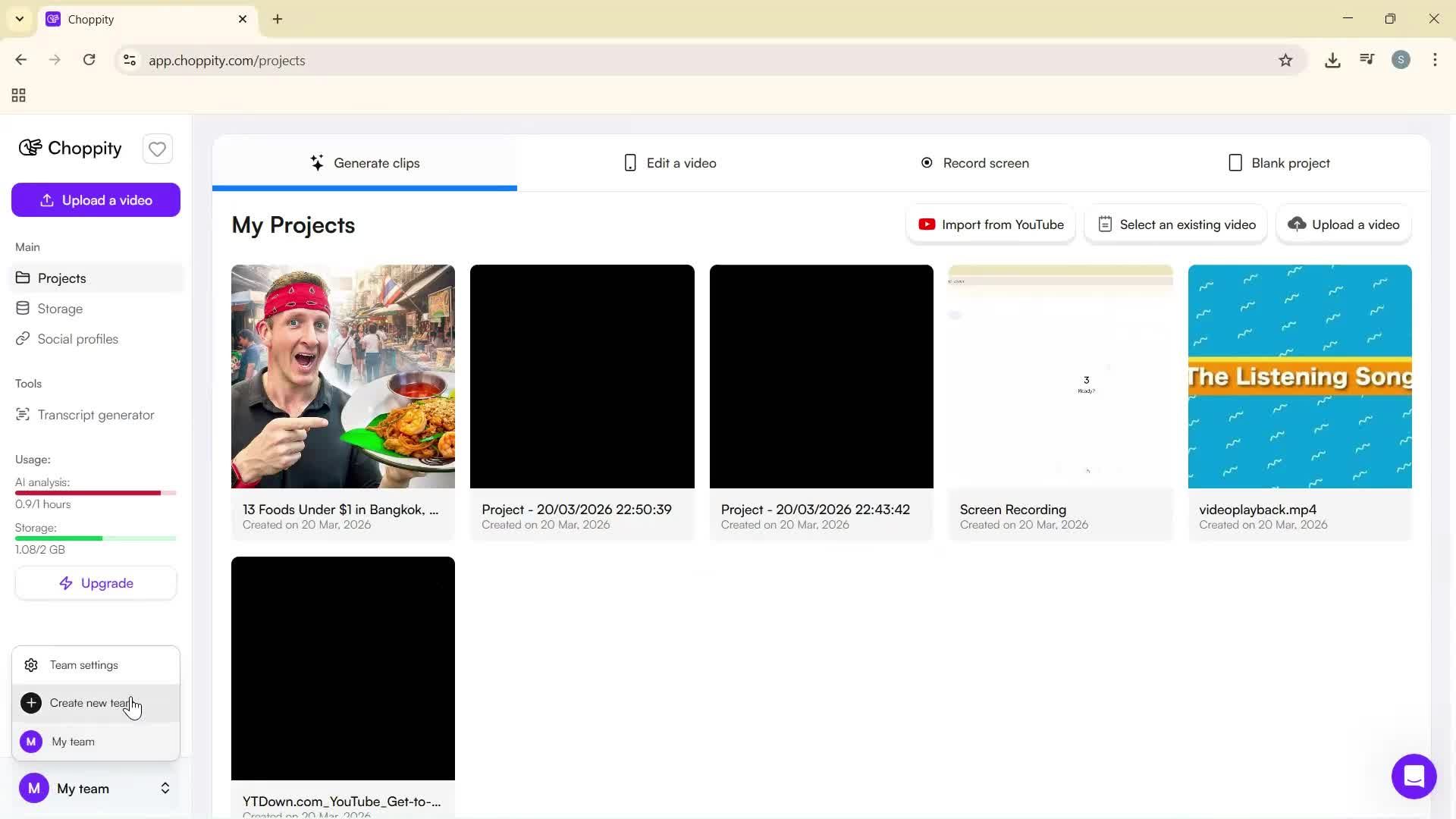Click the Upgrade button
The image size is (1456, 819).
pos(96,582)
